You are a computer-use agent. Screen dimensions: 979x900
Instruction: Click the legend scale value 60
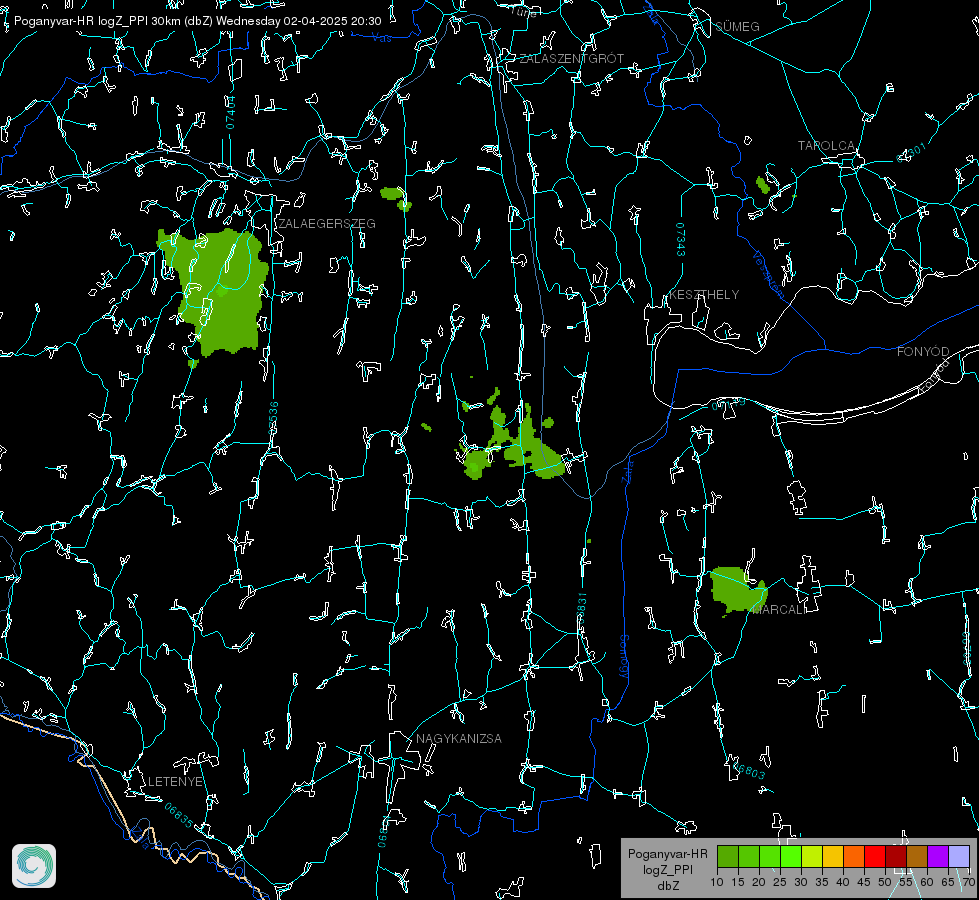[x=927, y=882]
